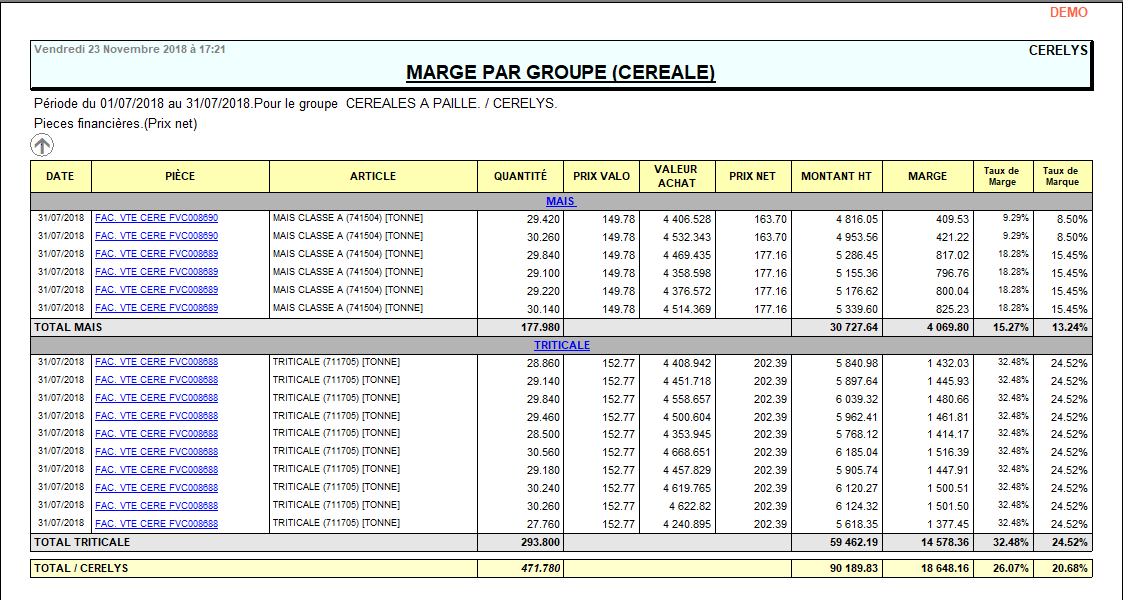
Task: Click the MONTANT HT column header
Action: point(836,176)
